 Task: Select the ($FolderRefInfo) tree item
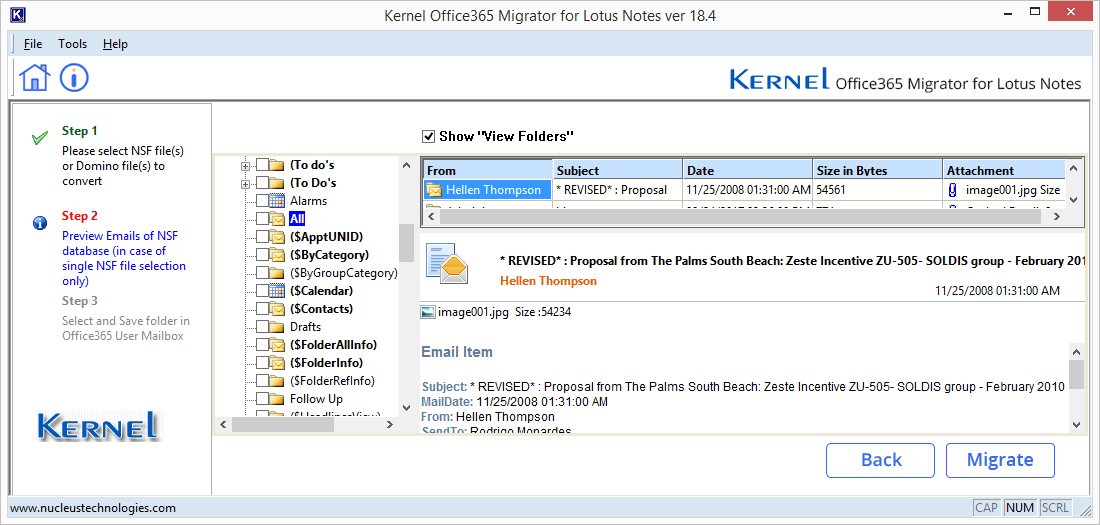point(333,380)
